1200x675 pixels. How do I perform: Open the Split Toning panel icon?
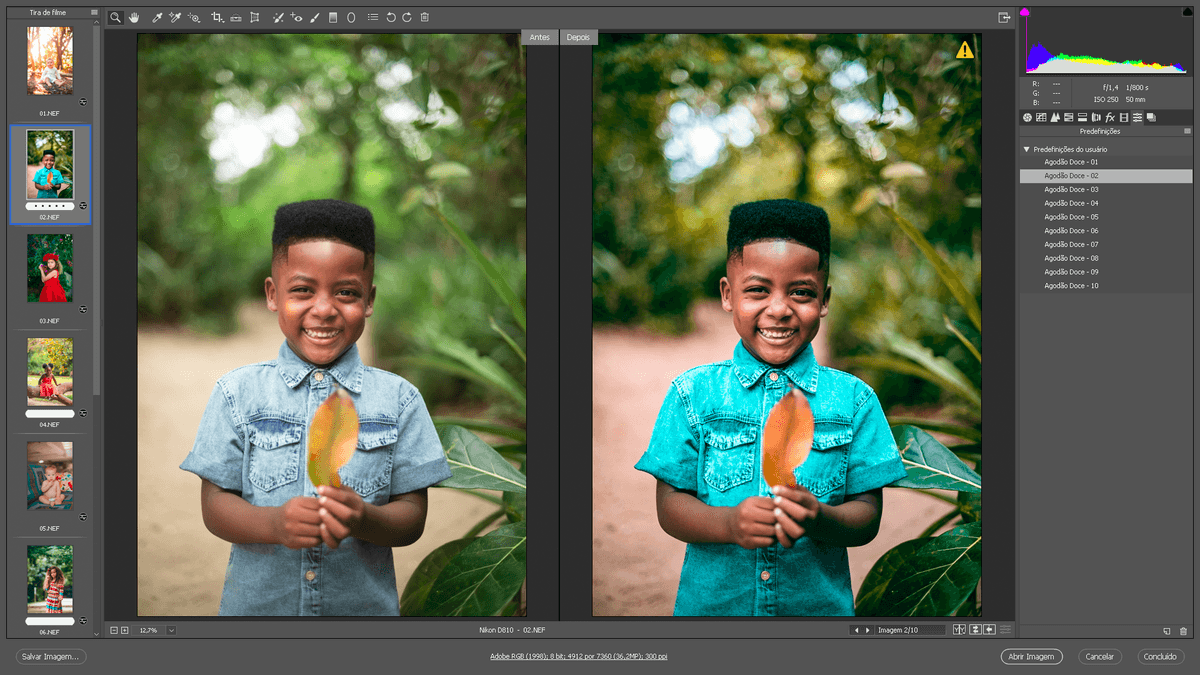click(x=1082, y=118)
